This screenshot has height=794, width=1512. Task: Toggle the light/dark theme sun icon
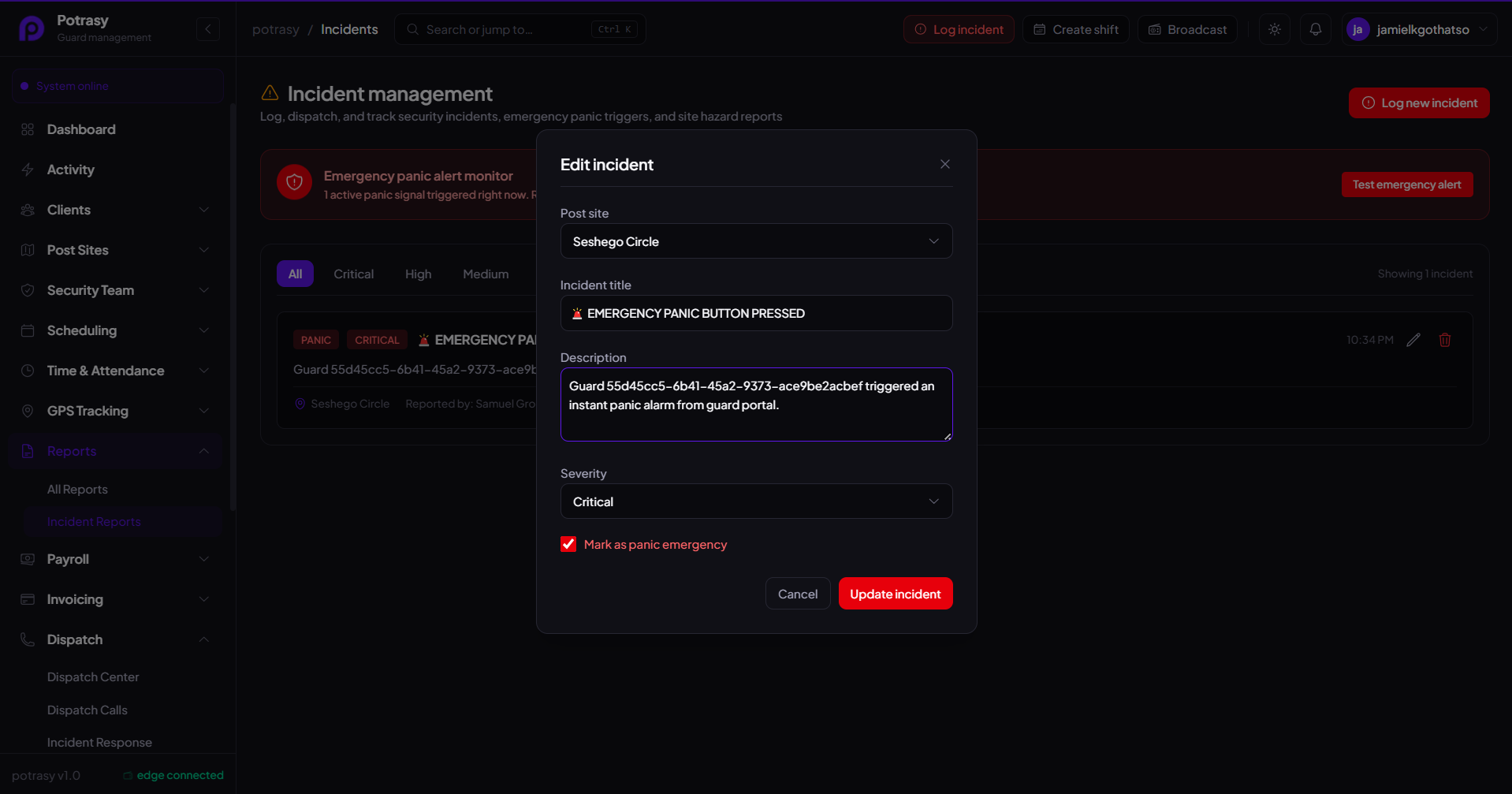pyautogui.click(x=1275, y=29)
